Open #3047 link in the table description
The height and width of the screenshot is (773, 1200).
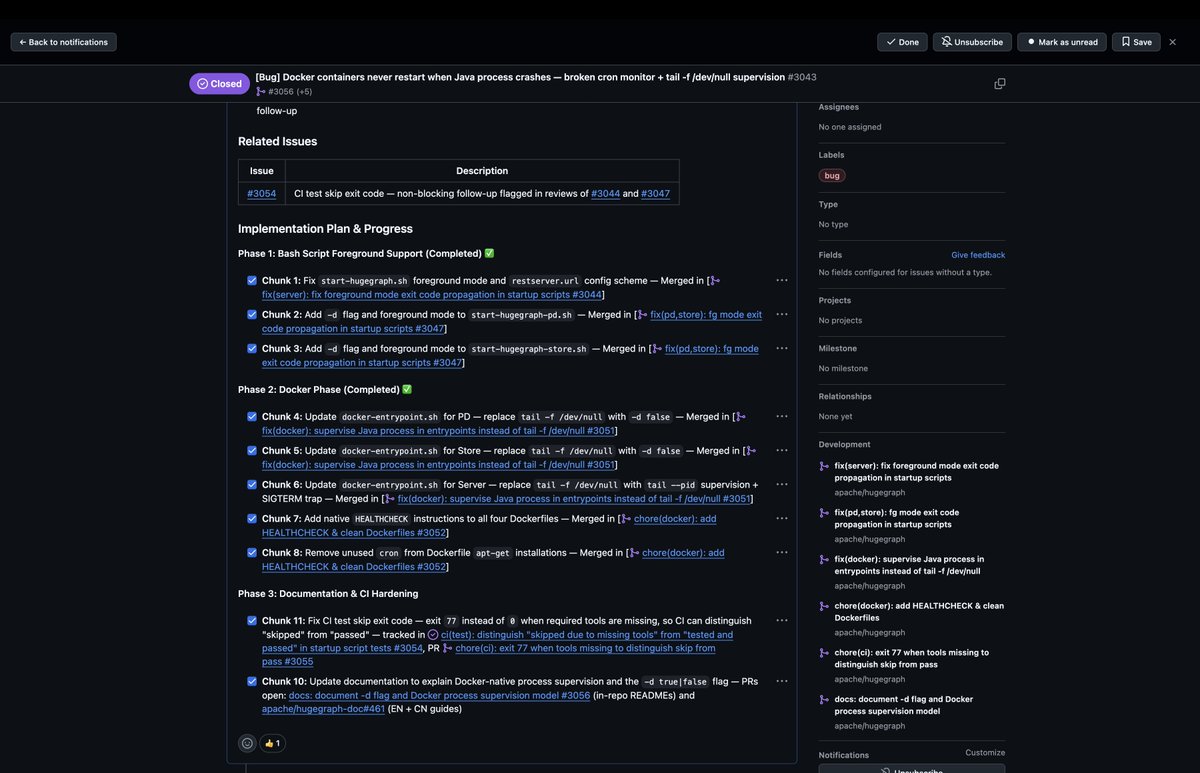656,193
